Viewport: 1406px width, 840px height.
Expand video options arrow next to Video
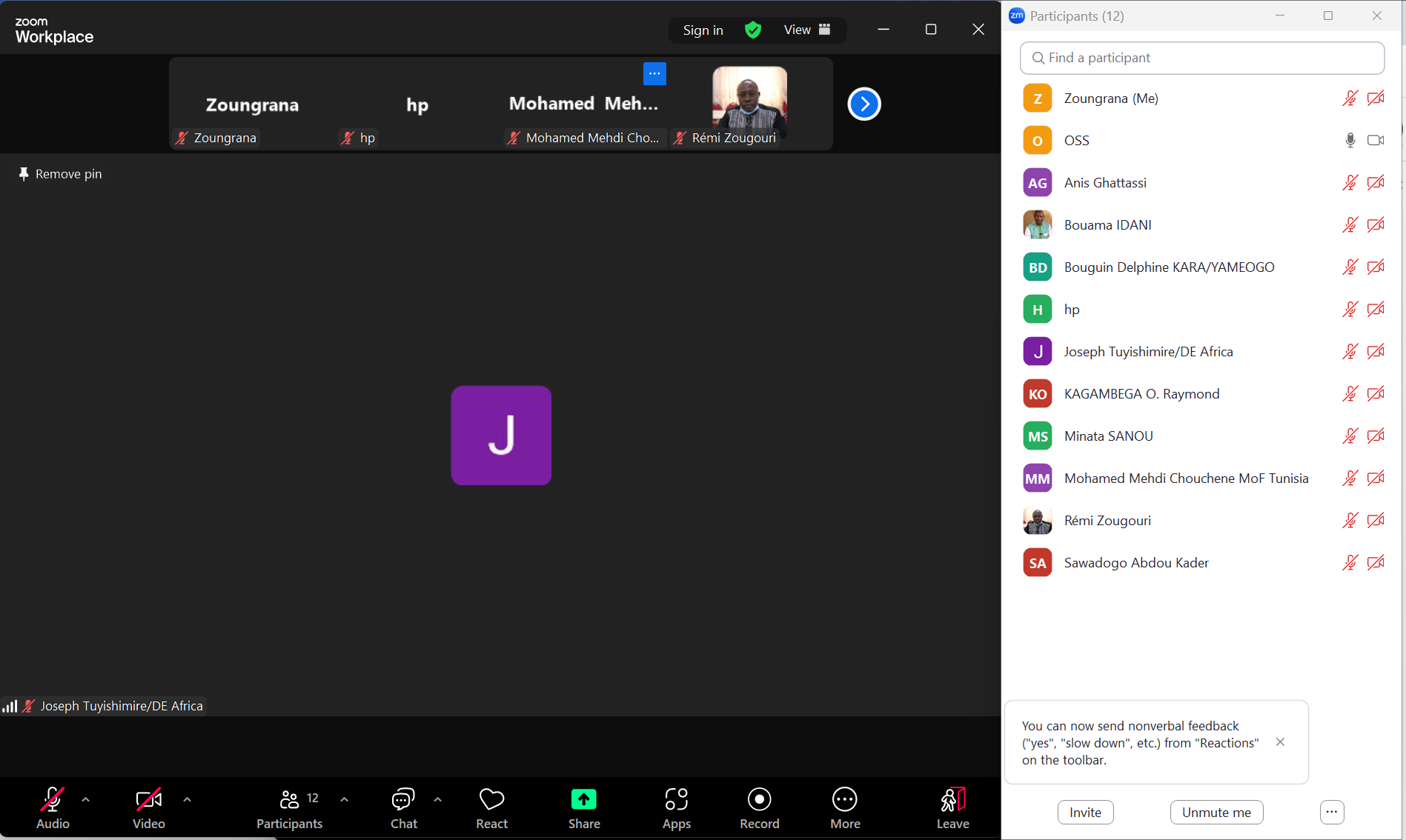click(x=187, y=800)
